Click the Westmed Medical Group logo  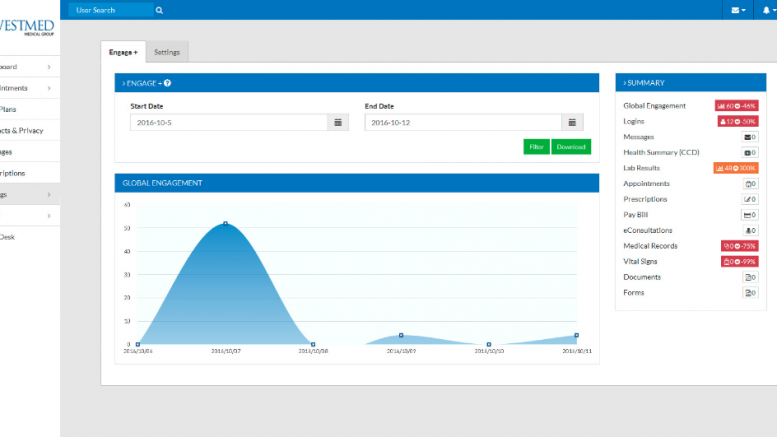(x=27, y=27)
